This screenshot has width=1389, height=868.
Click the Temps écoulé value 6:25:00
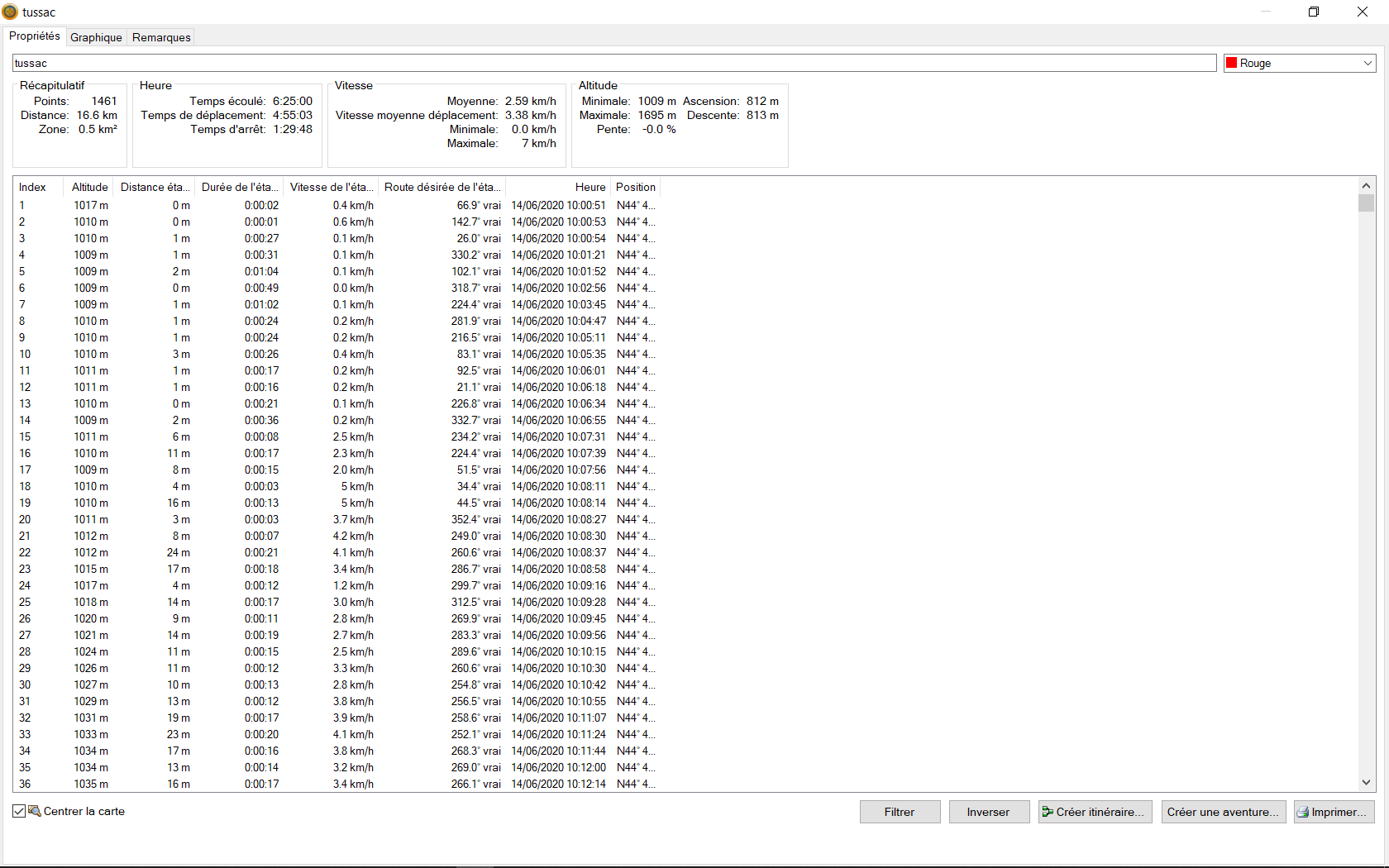click(x=293, y=101)
